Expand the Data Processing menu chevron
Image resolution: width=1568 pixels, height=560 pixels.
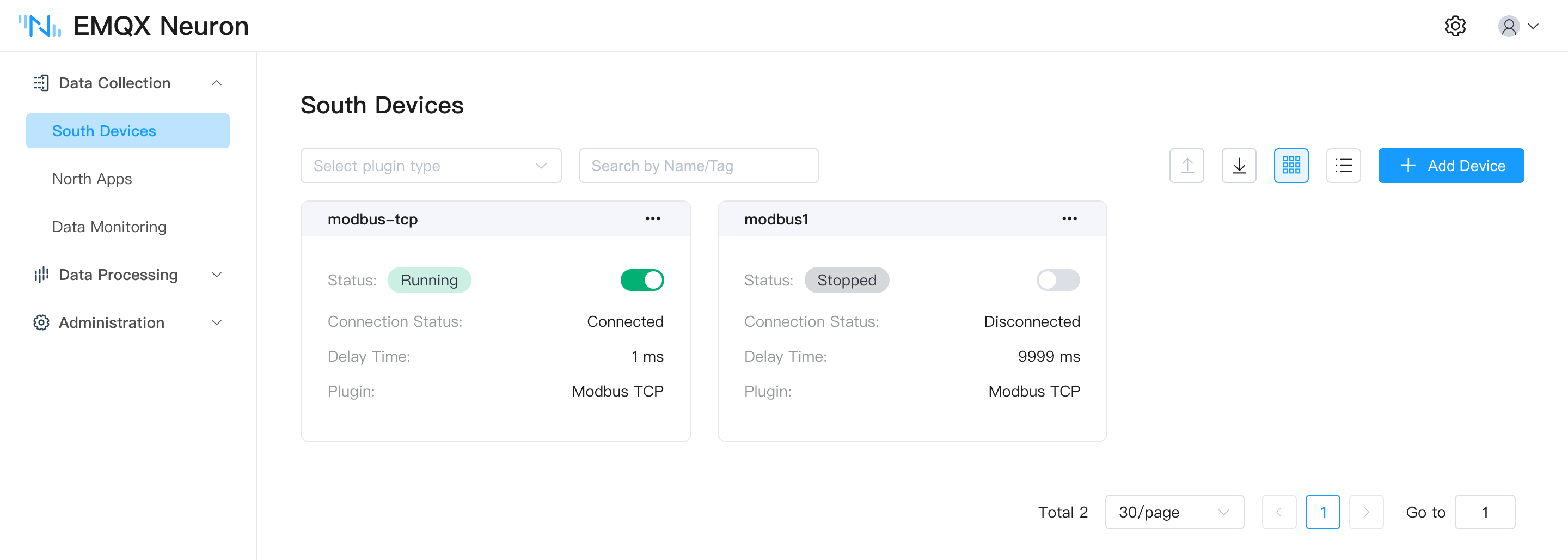(x=217, y=275)
